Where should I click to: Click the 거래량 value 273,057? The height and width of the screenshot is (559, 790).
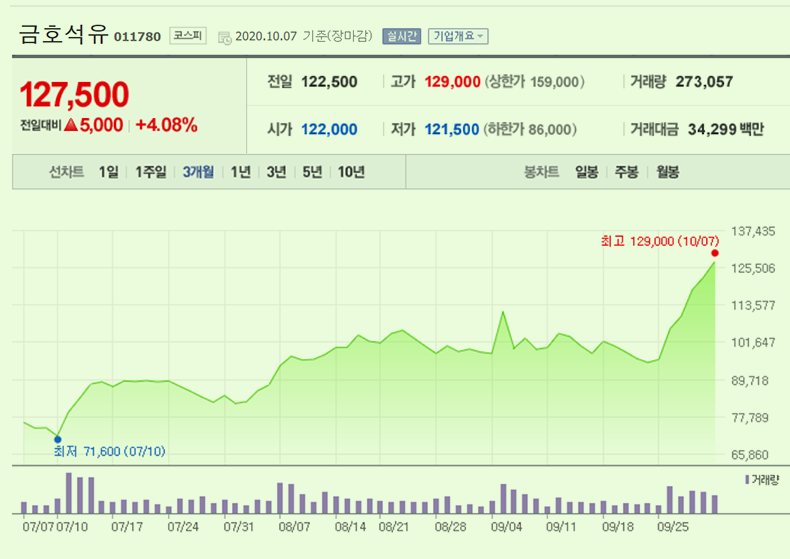click(704, 82)
